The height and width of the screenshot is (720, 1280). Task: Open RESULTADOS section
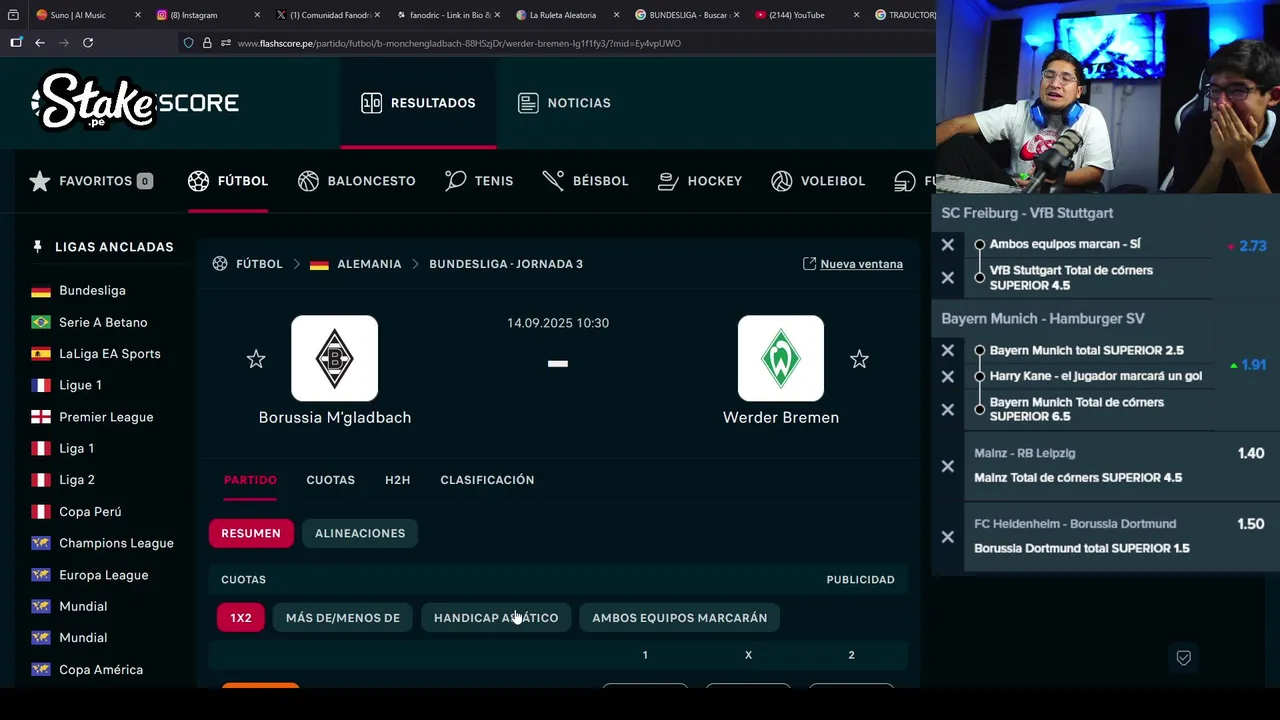418,103
